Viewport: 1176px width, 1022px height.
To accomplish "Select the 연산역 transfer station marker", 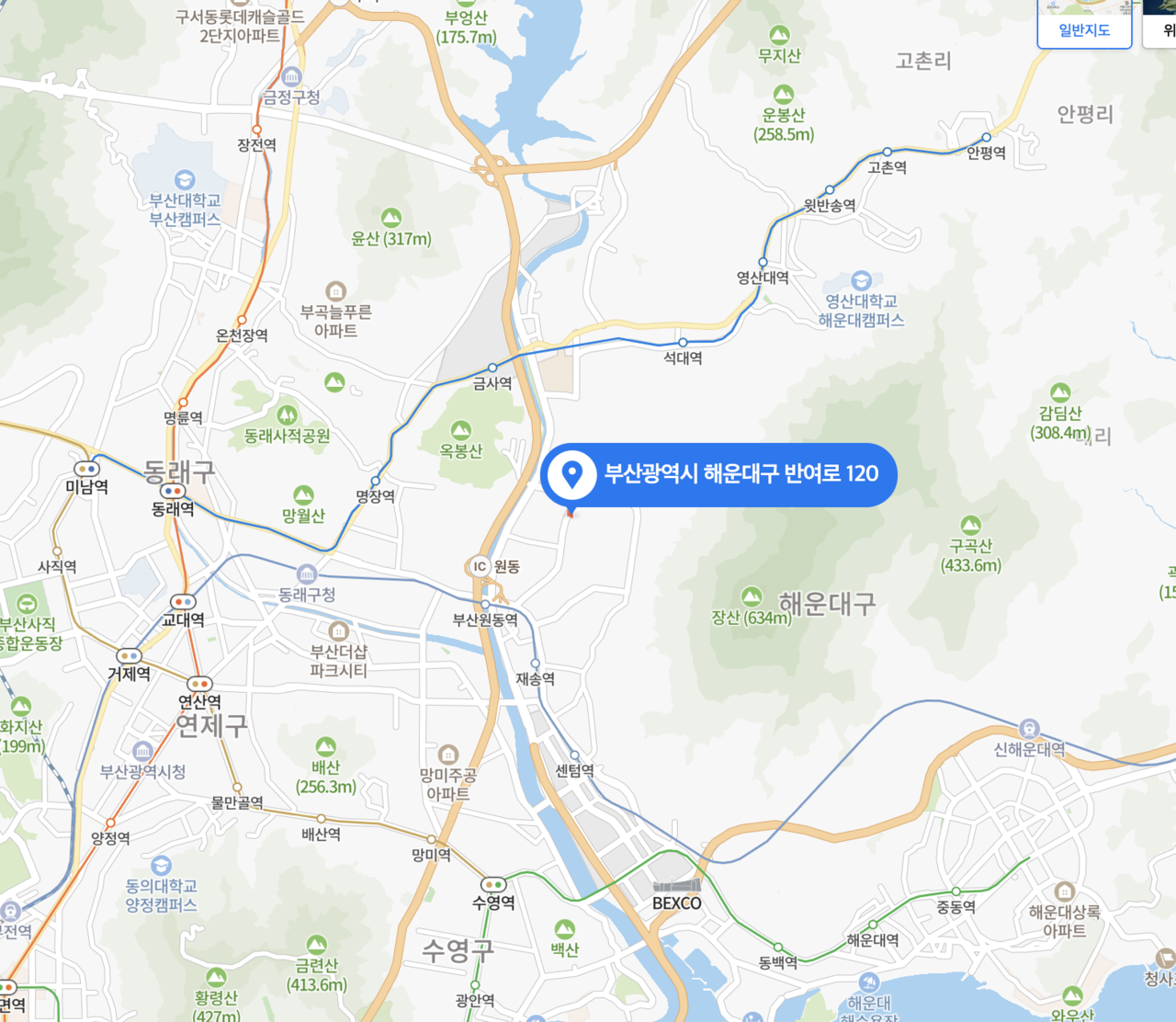I will pyautogui.click(x=199, y=684).
